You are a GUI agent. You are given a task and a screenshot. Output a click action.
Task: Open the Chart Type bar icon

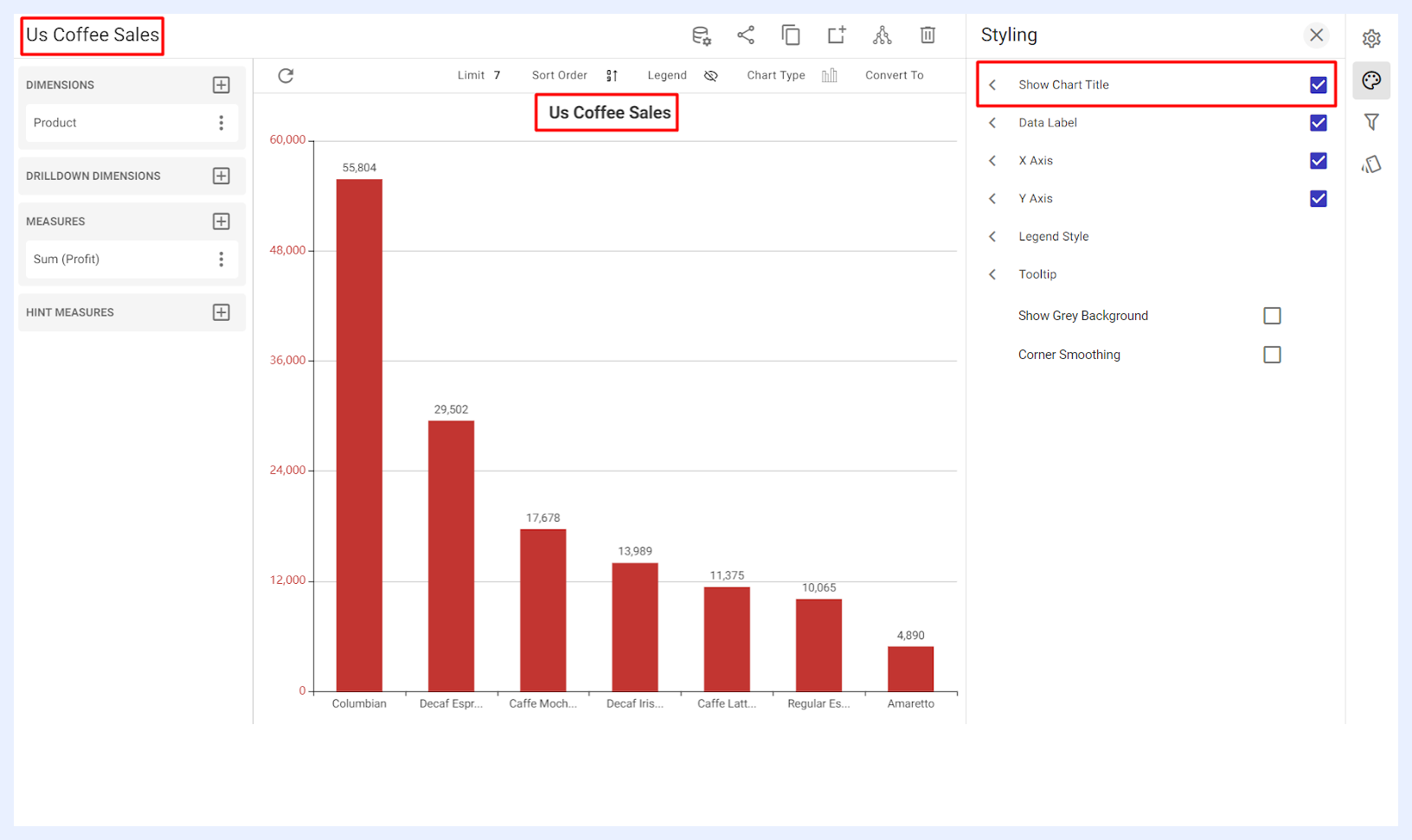coord(829,75)
